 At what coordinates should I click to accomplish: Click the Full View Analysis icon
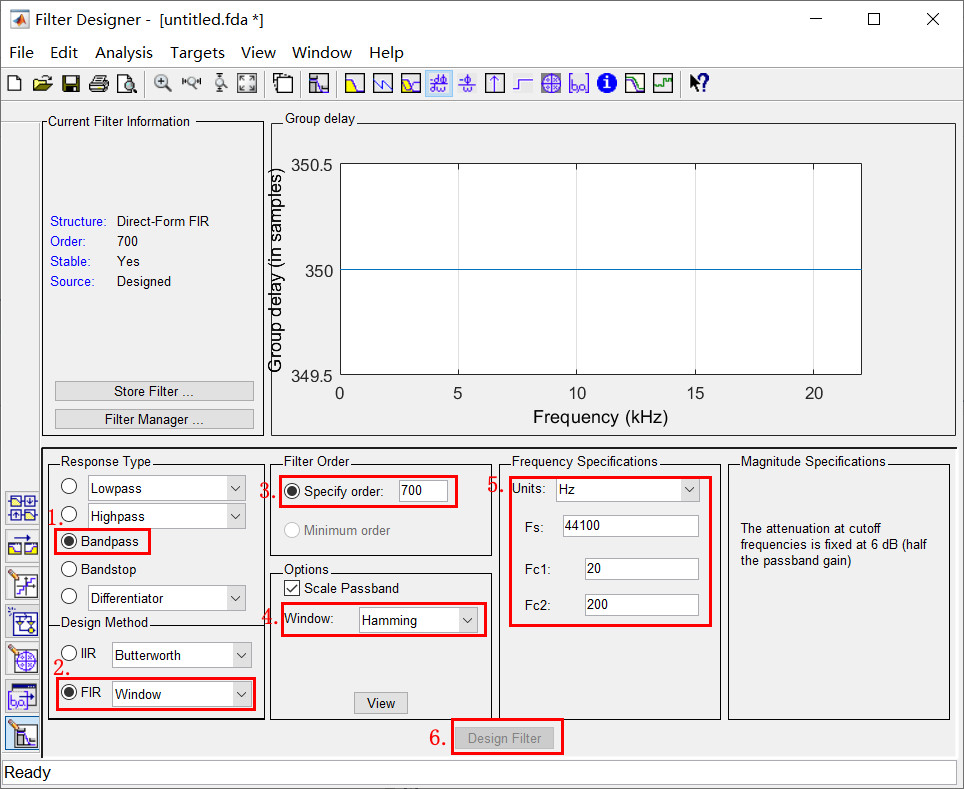(283, 83)
